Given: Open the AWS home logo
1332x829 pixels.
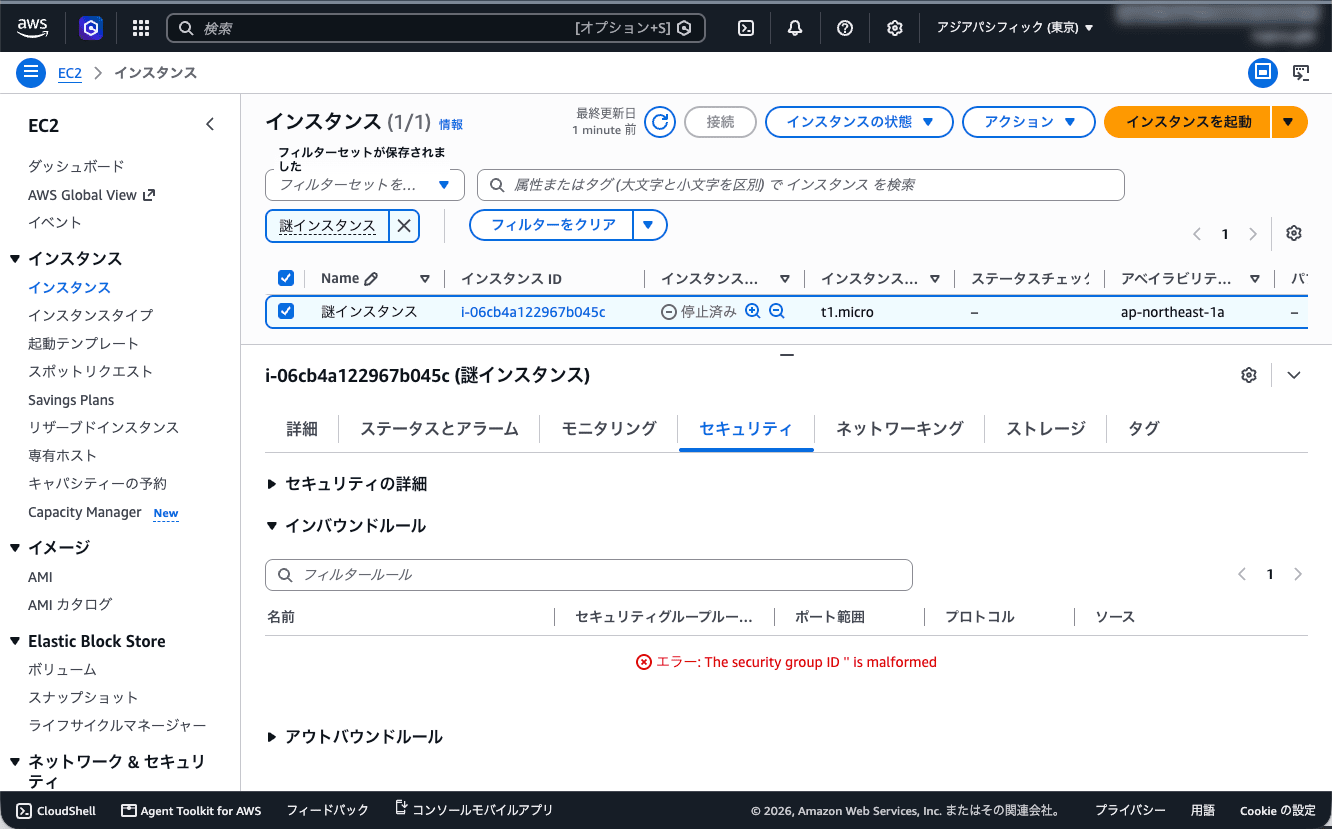Looking at the screenshot, I should [x=32, y=28].
